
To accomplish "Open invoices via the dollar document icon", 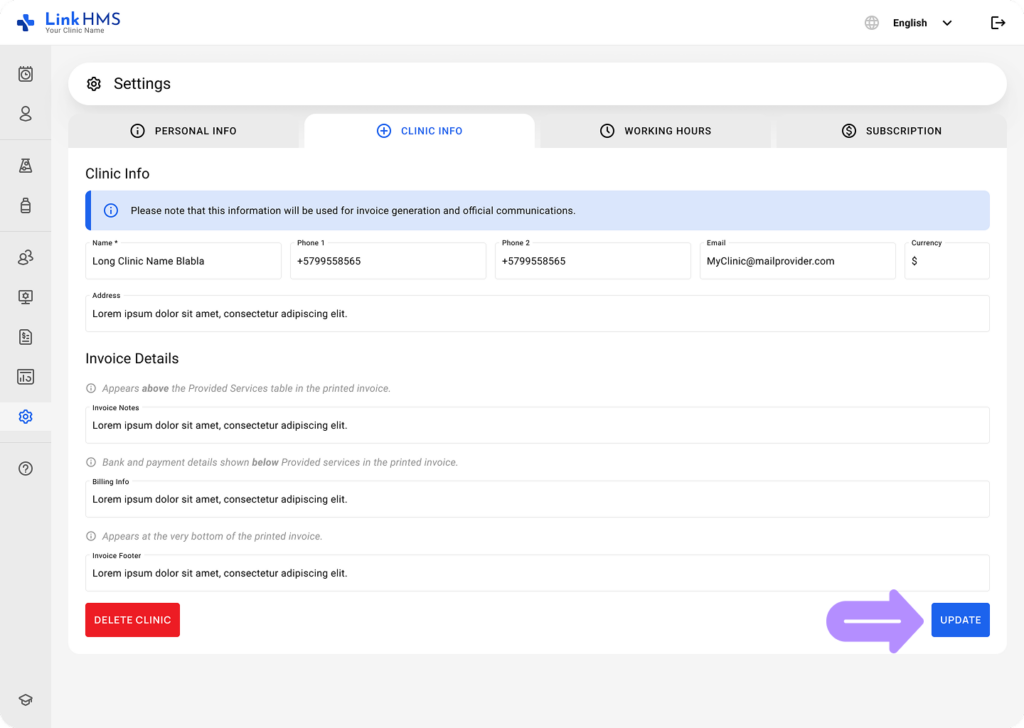I will click(x=25, y=337).
